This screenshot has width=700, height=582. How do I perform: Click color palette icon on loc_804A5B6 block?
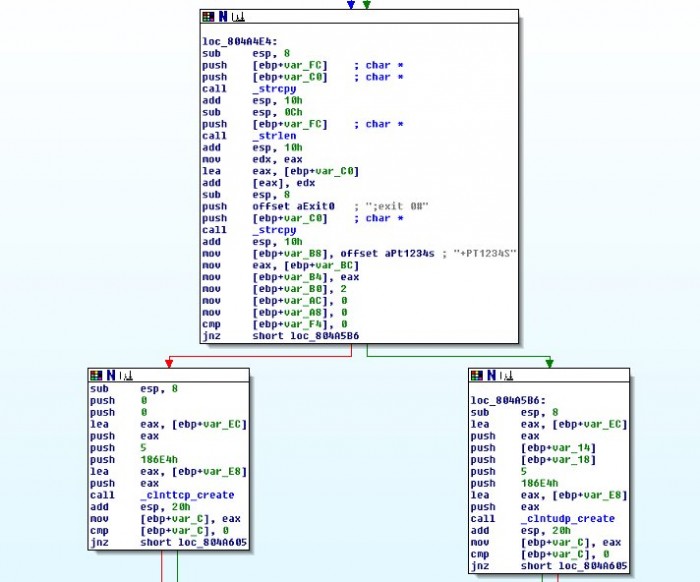pos(476,375)
